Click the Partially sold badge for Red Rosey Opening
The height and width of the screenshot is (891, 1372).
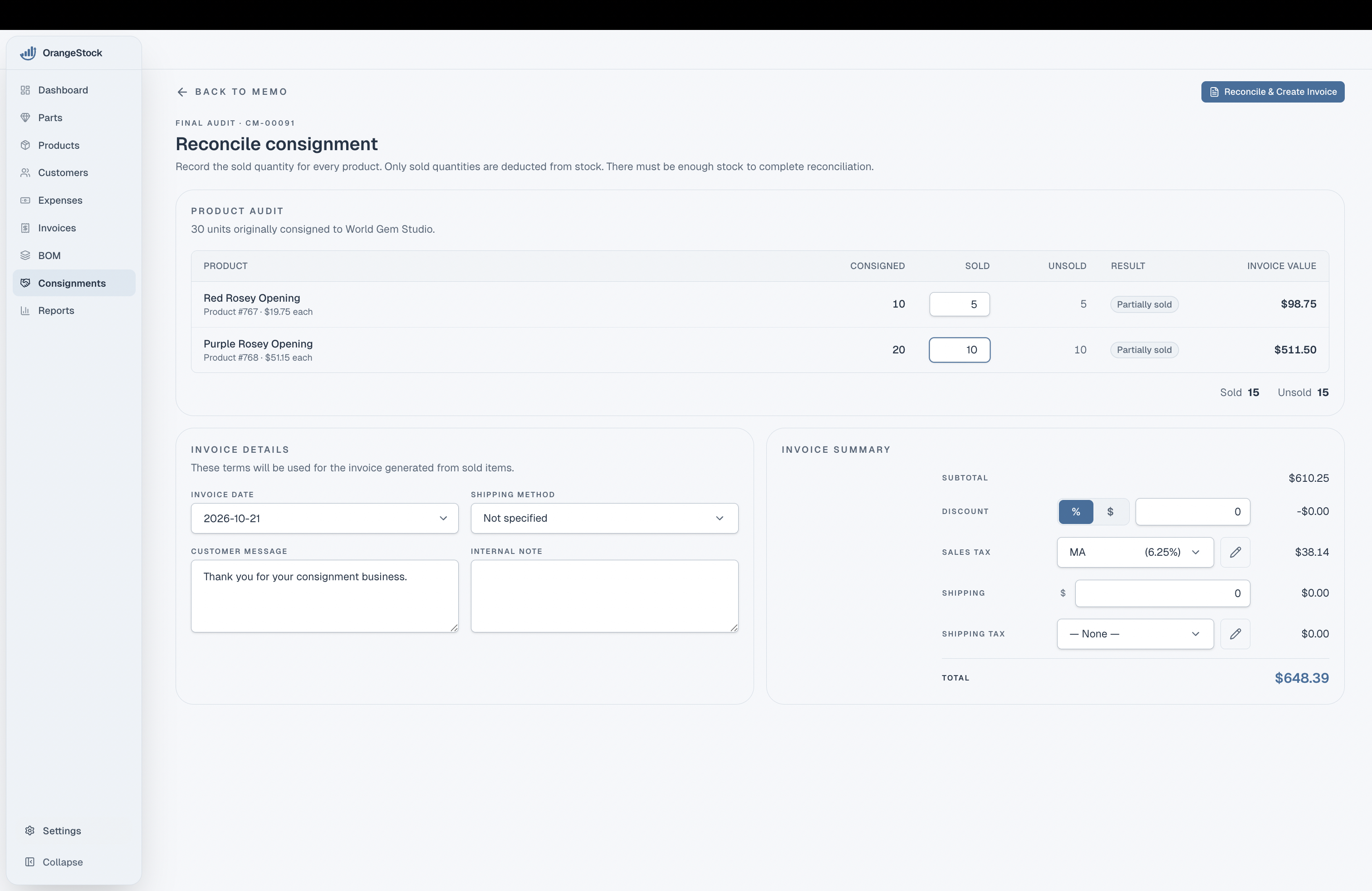[x=1144, y=304]
